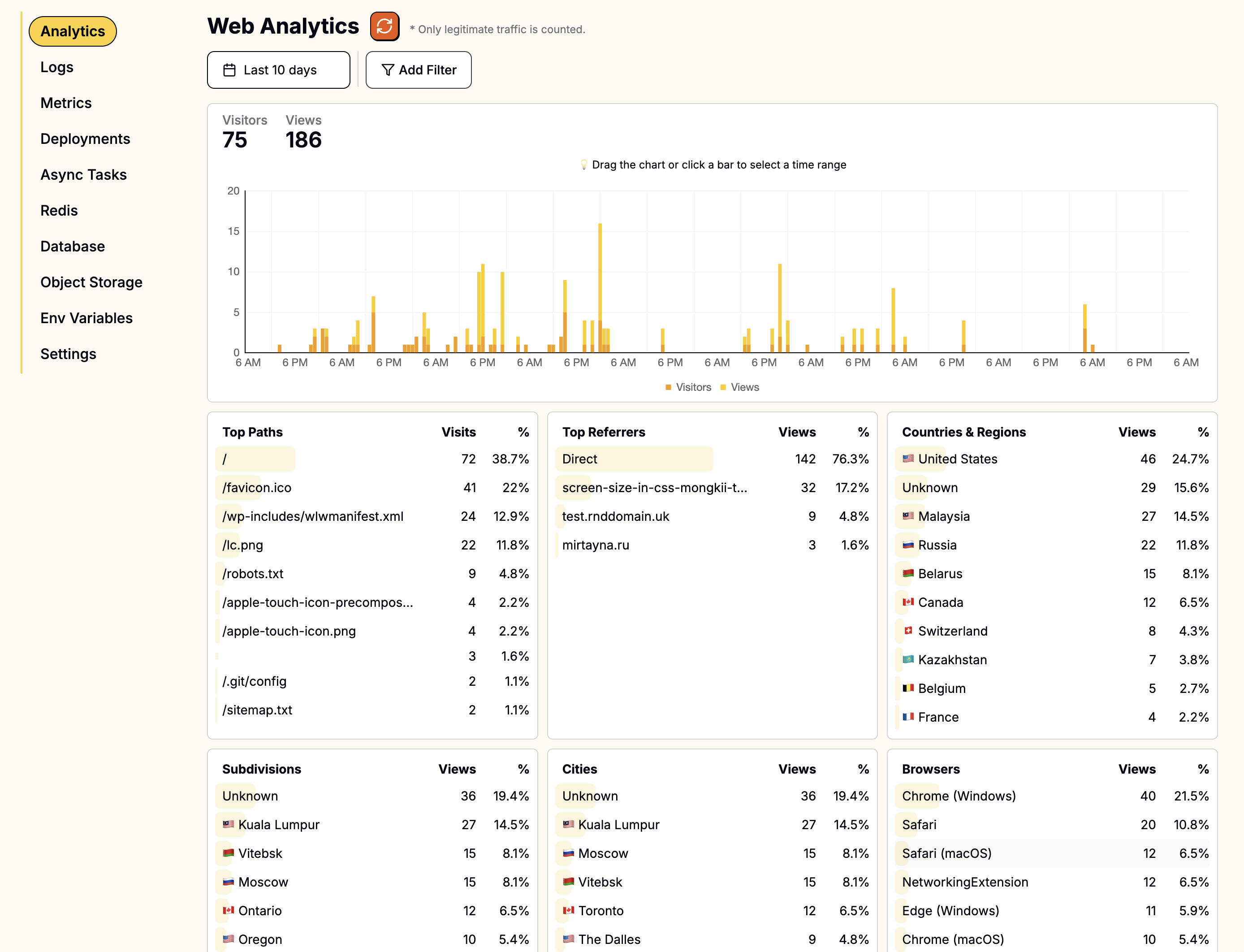Open Database in the sidebar
The image size is (1244, 952).
(x=73, y=246)
